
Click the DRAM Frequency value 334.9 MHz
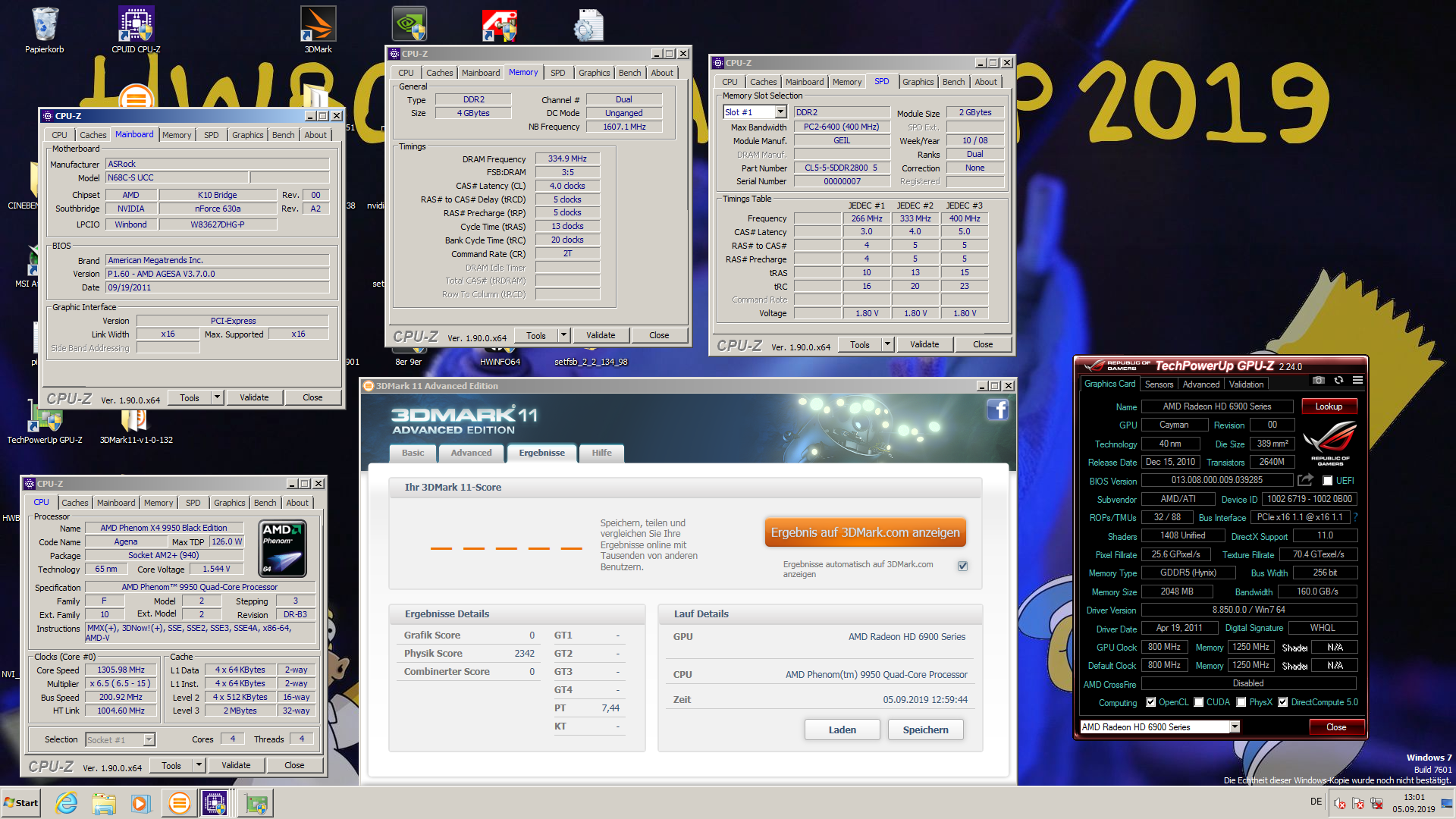pyautogui.click(x=567, y=159)
